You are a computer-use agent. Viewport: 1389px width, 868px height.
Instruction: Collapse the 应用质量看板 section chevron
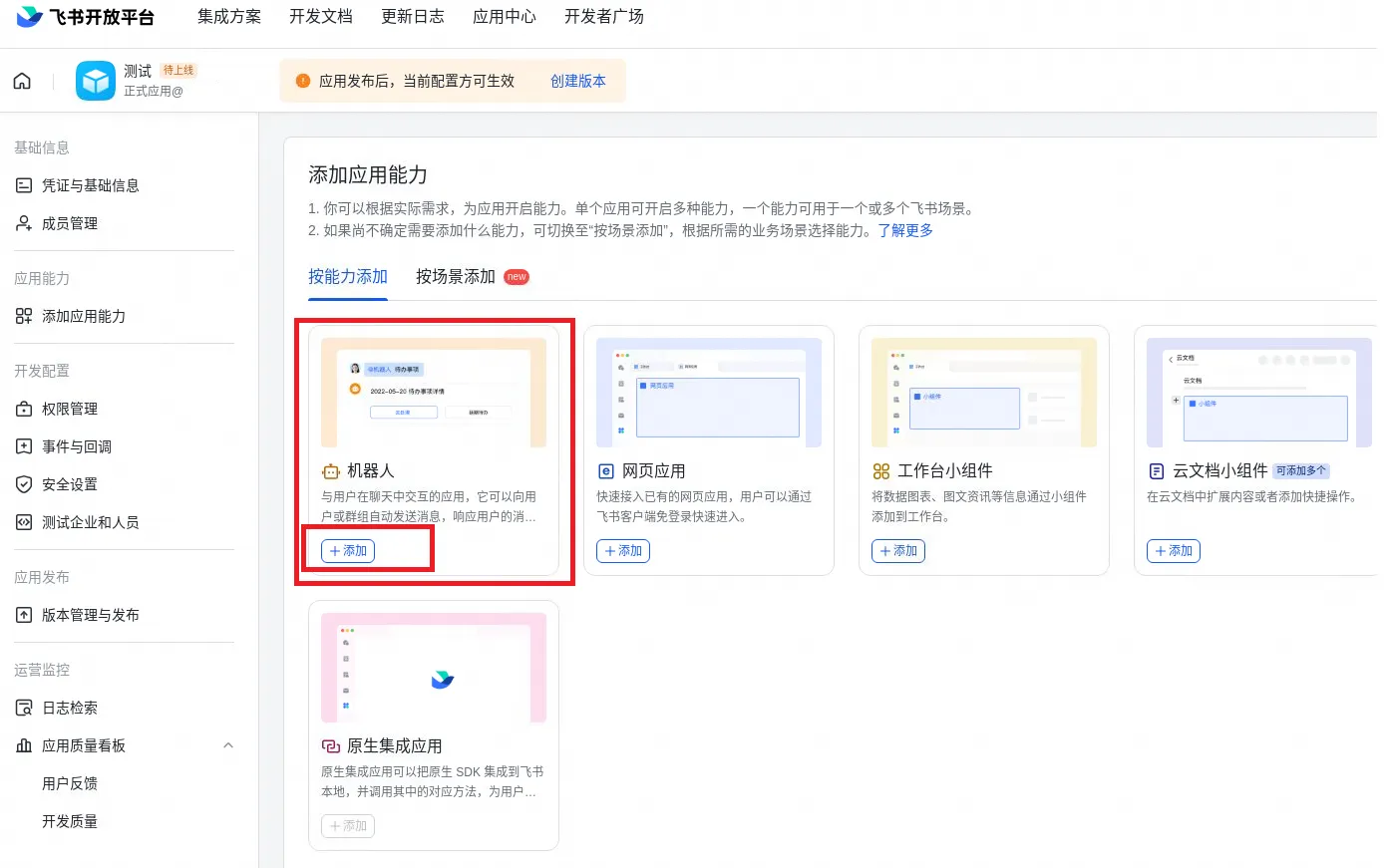pos(228,745)
